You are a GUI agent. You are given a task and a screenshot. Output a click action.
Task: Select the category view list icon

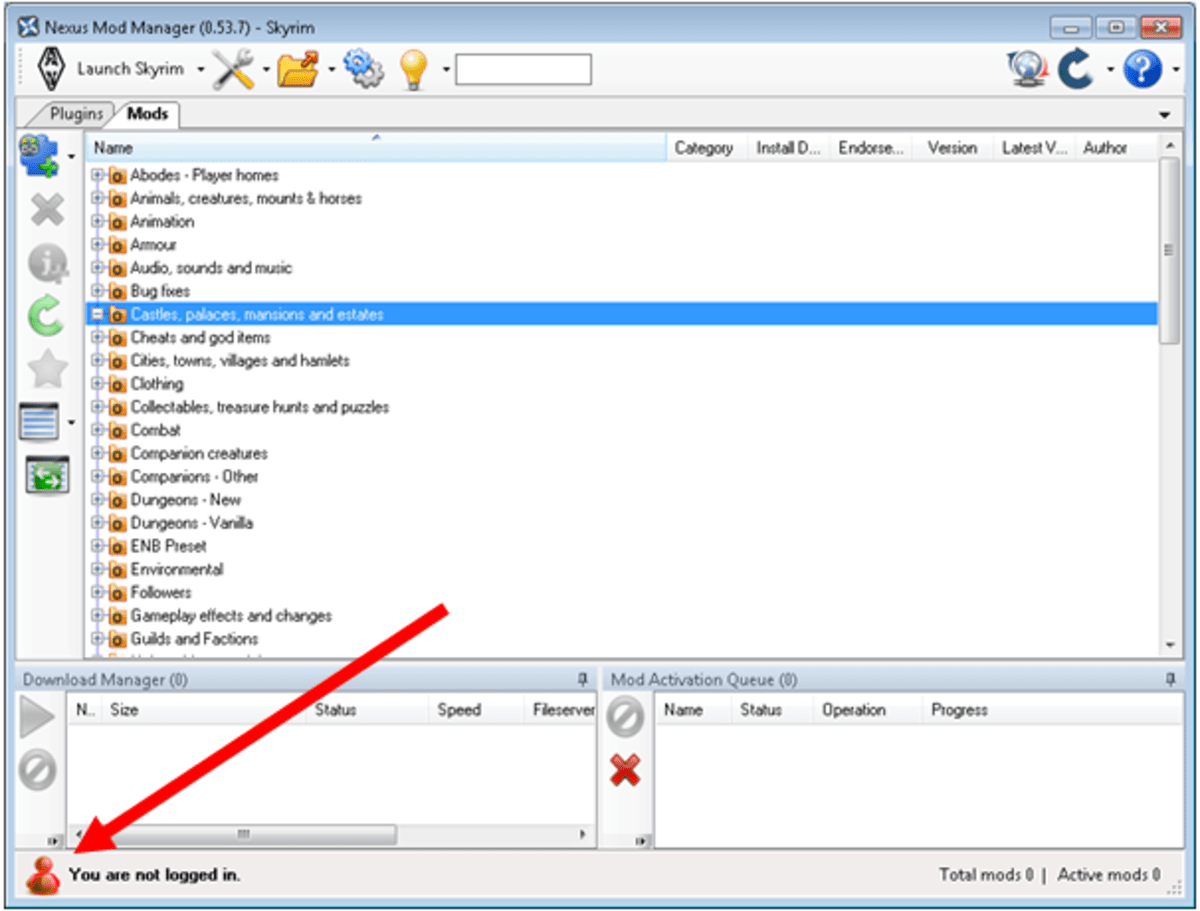pyautogui.click(x=41, y=421)
